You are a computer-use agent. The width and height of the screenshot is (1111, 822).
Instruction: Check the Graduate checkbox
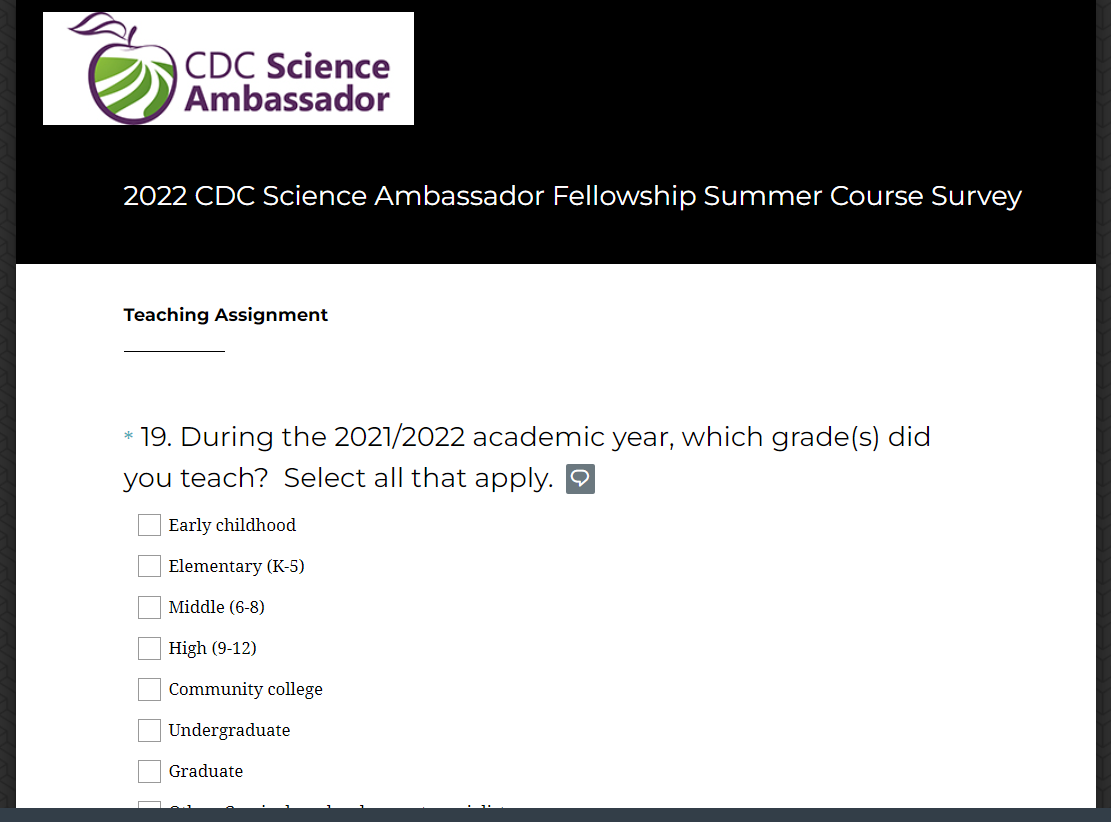click(x=149, y=771)
